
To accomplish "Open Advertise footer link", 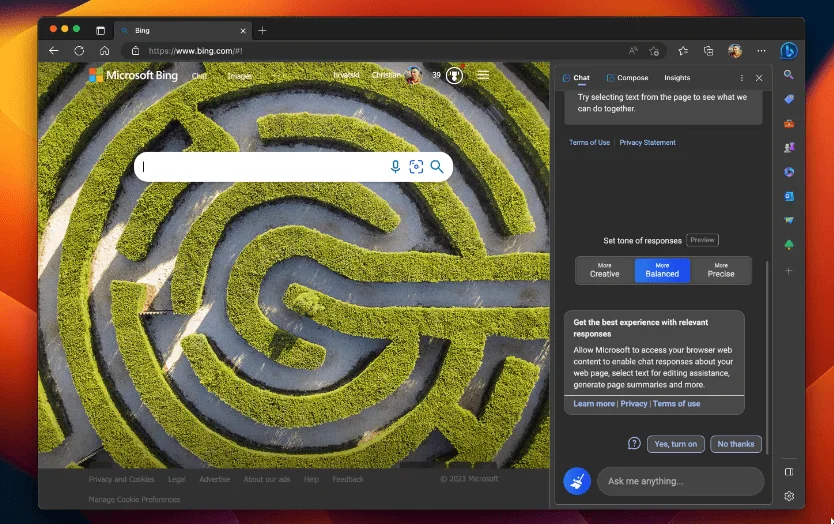I will [x=214, y=479].
